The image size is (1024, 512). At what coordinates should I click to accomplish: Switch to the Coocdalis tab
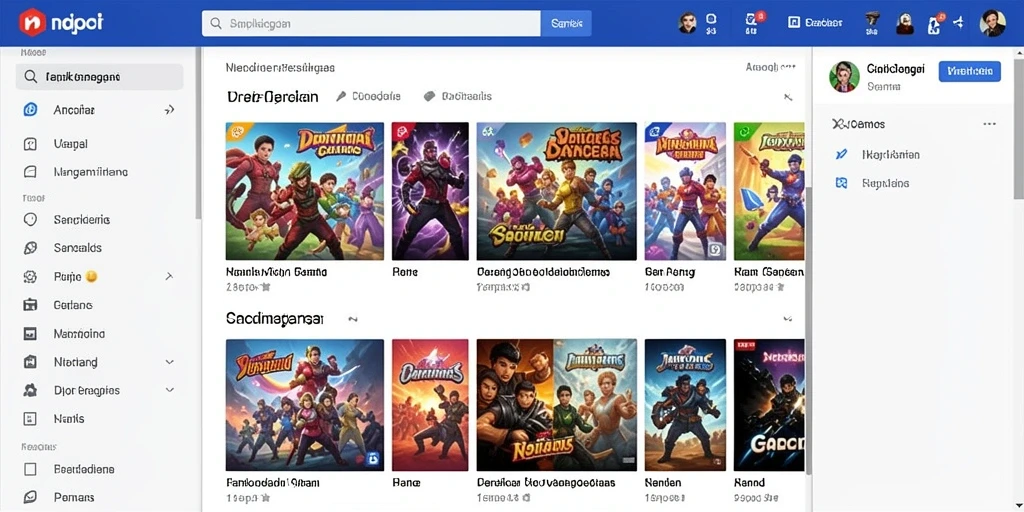[368, 97]
